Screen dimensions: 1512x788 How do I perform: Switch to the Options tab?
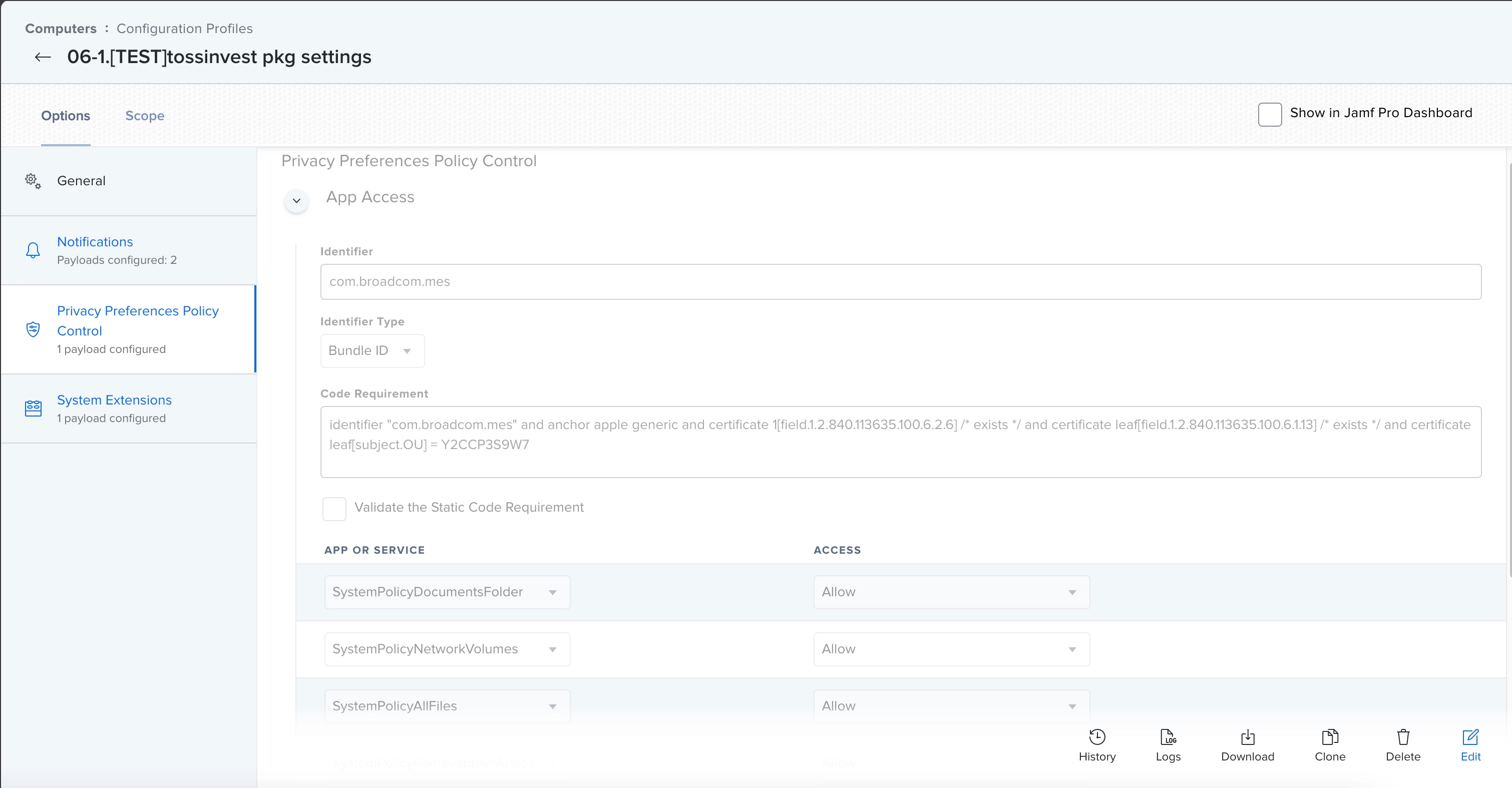pyautogui.click(x=66, y=116)
